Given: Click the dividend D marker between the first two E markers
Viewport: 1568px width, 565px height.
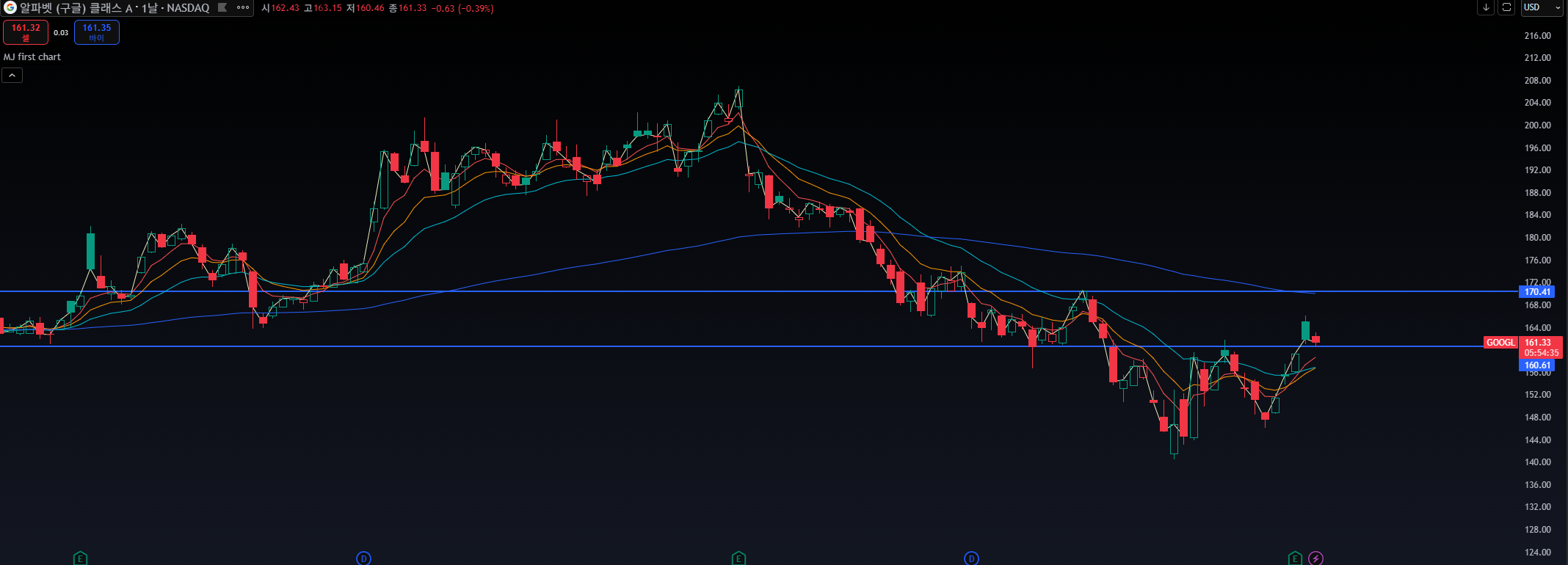Looking at the screenshot, I should pos(363,558).
